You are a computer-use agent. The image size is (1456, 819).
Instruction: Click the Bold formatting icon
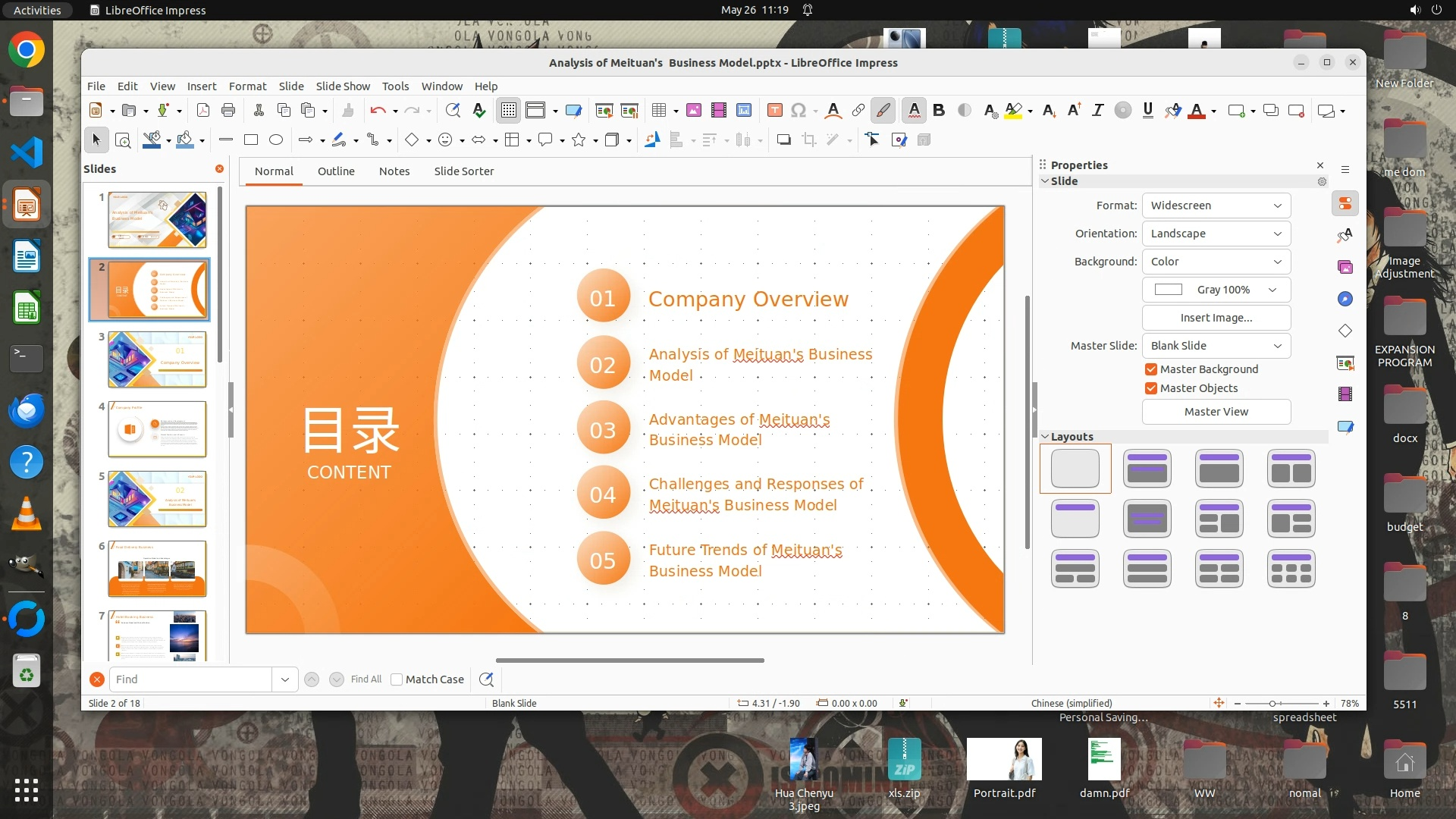pos(939,111)
